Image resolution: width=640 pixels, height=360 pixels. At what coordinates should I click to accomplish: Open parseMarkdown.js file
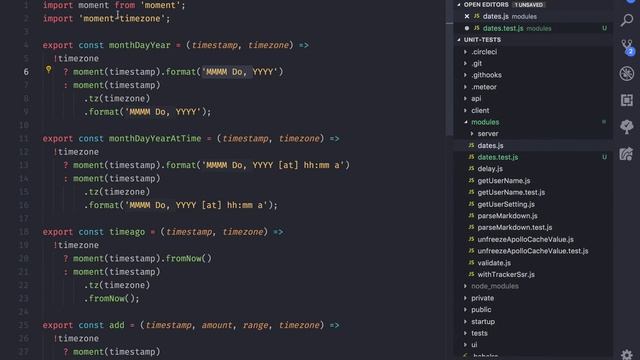[507, 216]
